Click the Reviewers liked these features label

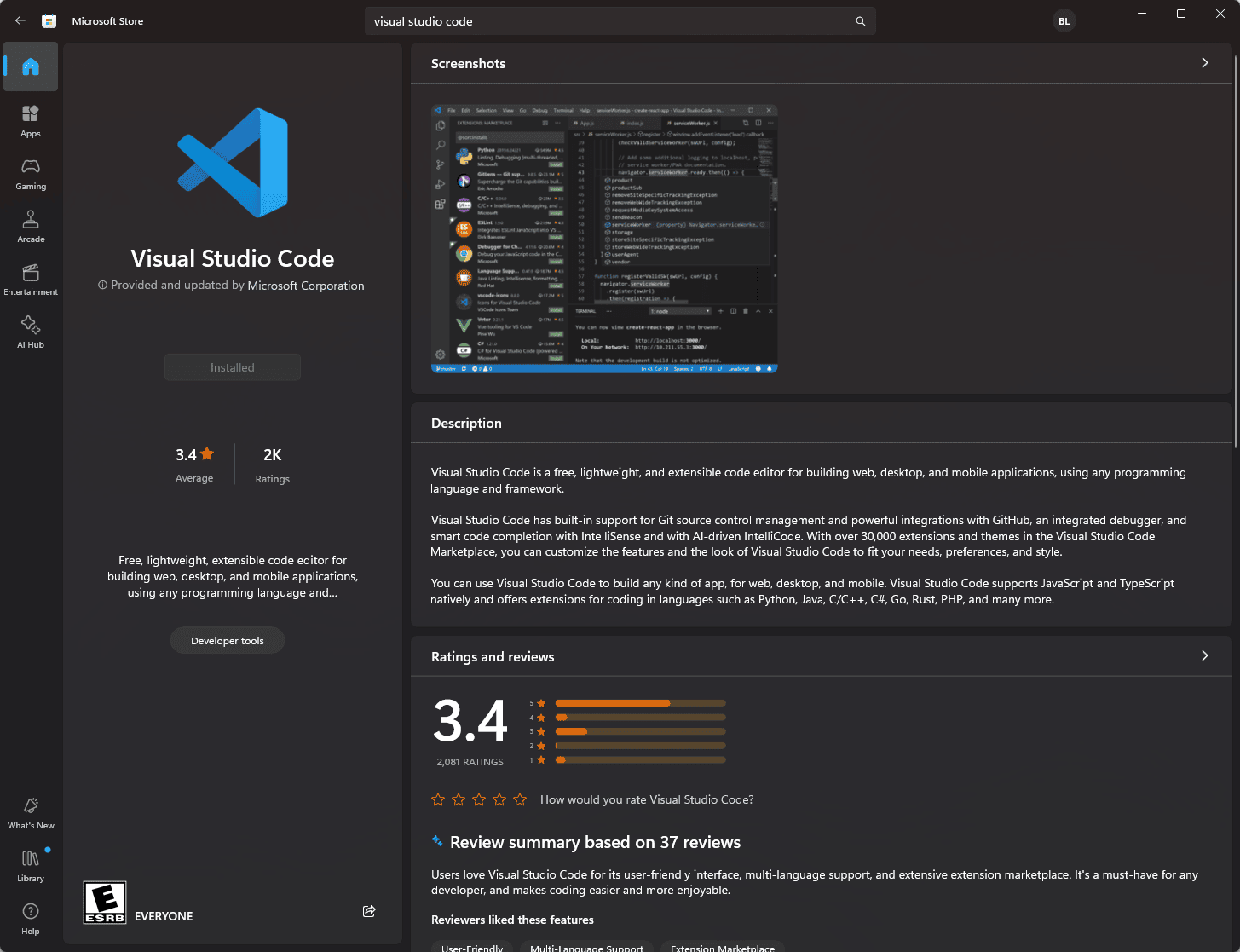click(512, 920)
